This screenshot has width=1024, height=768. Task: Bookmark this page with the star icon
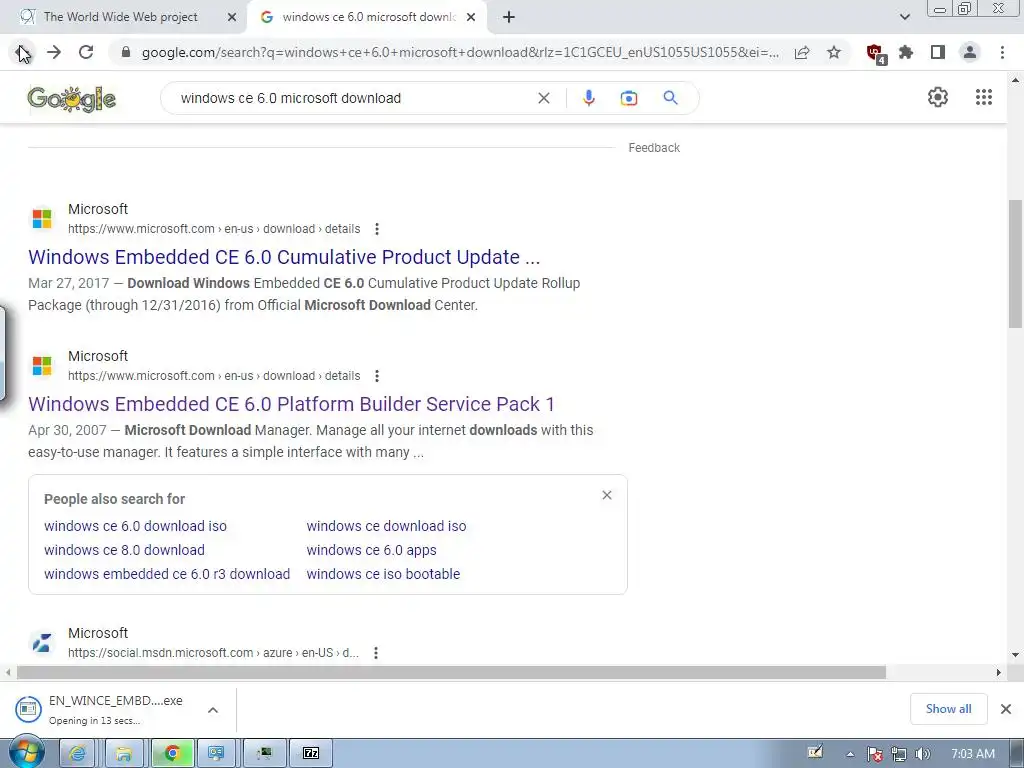834,52
